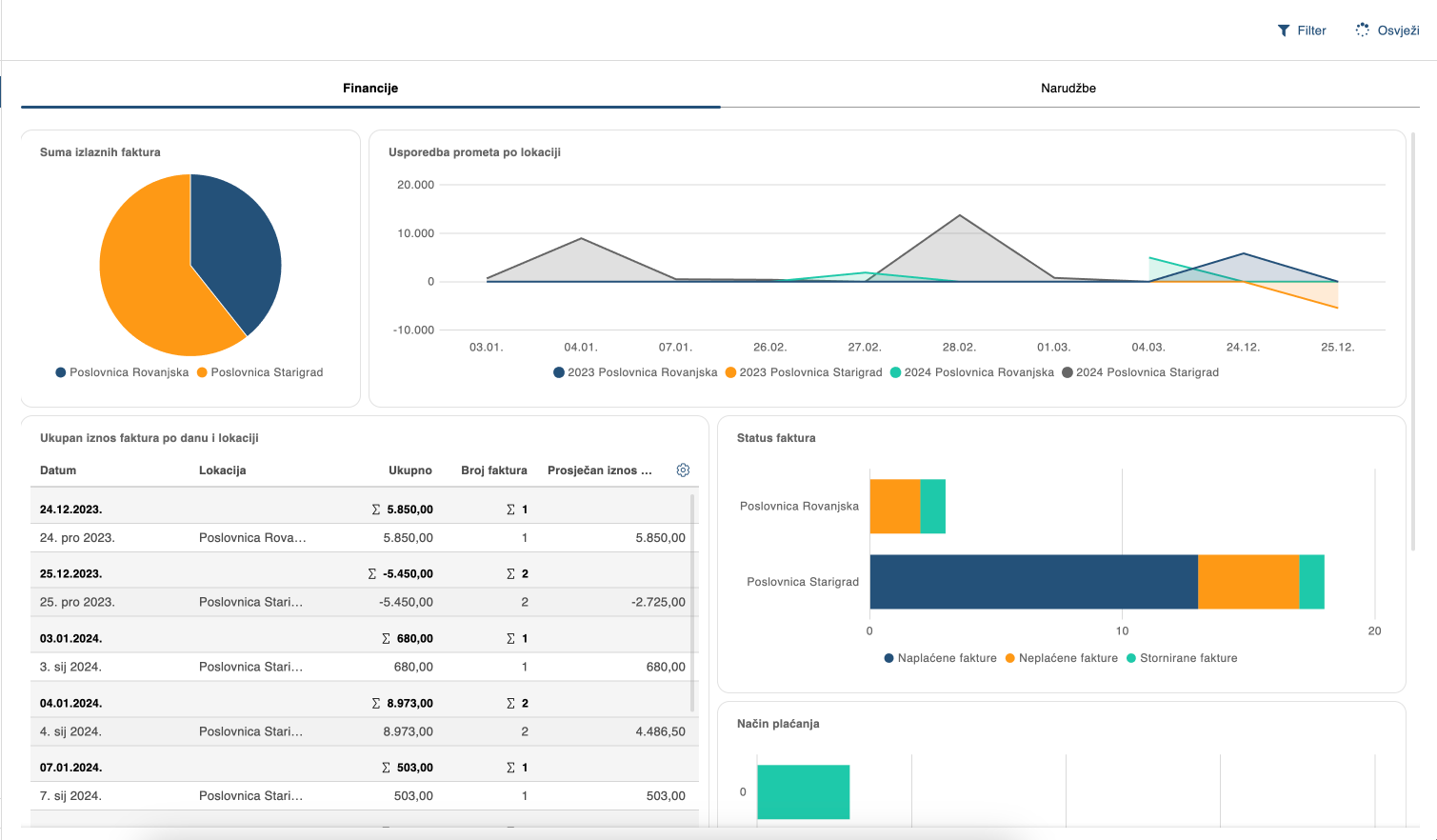This screenshot has width=1437, height=840.
Task: Switch to the Narudžbe tab
Action: pyautogui.click(x=1068, y=88)
